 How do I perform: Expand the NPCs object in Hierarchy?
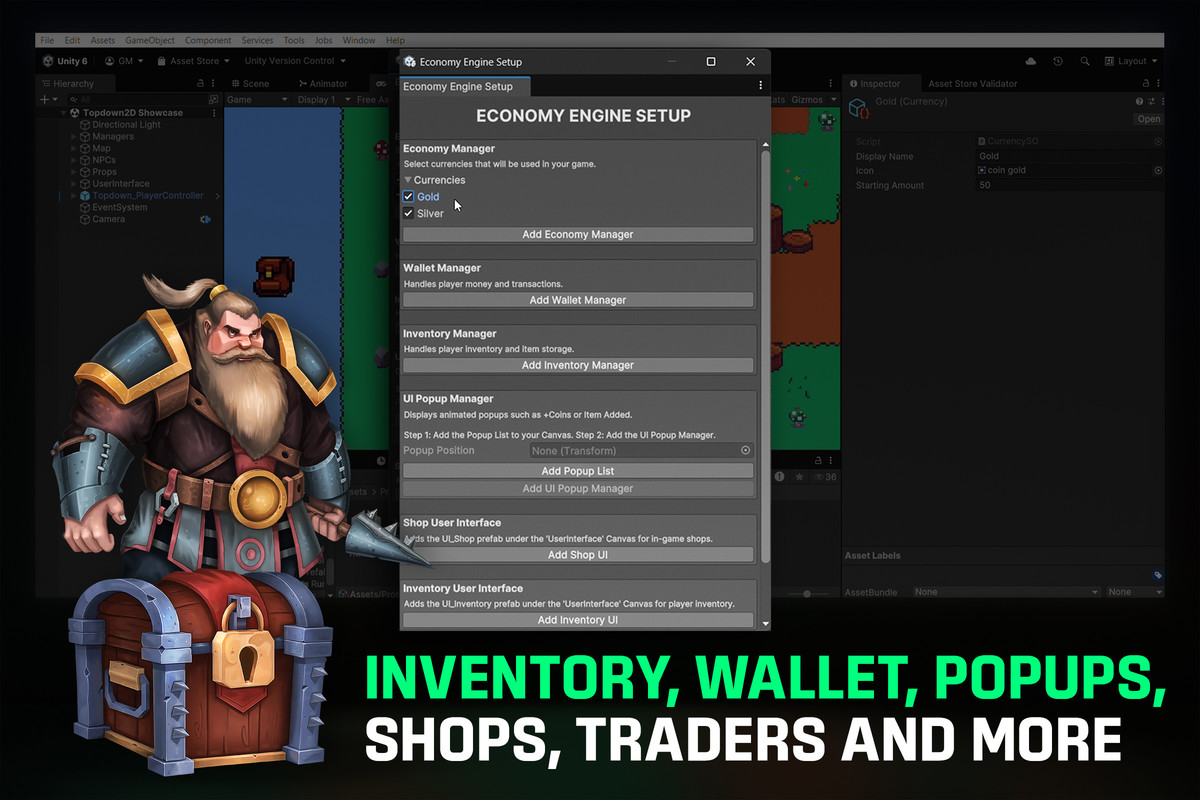tap(73, 160)
